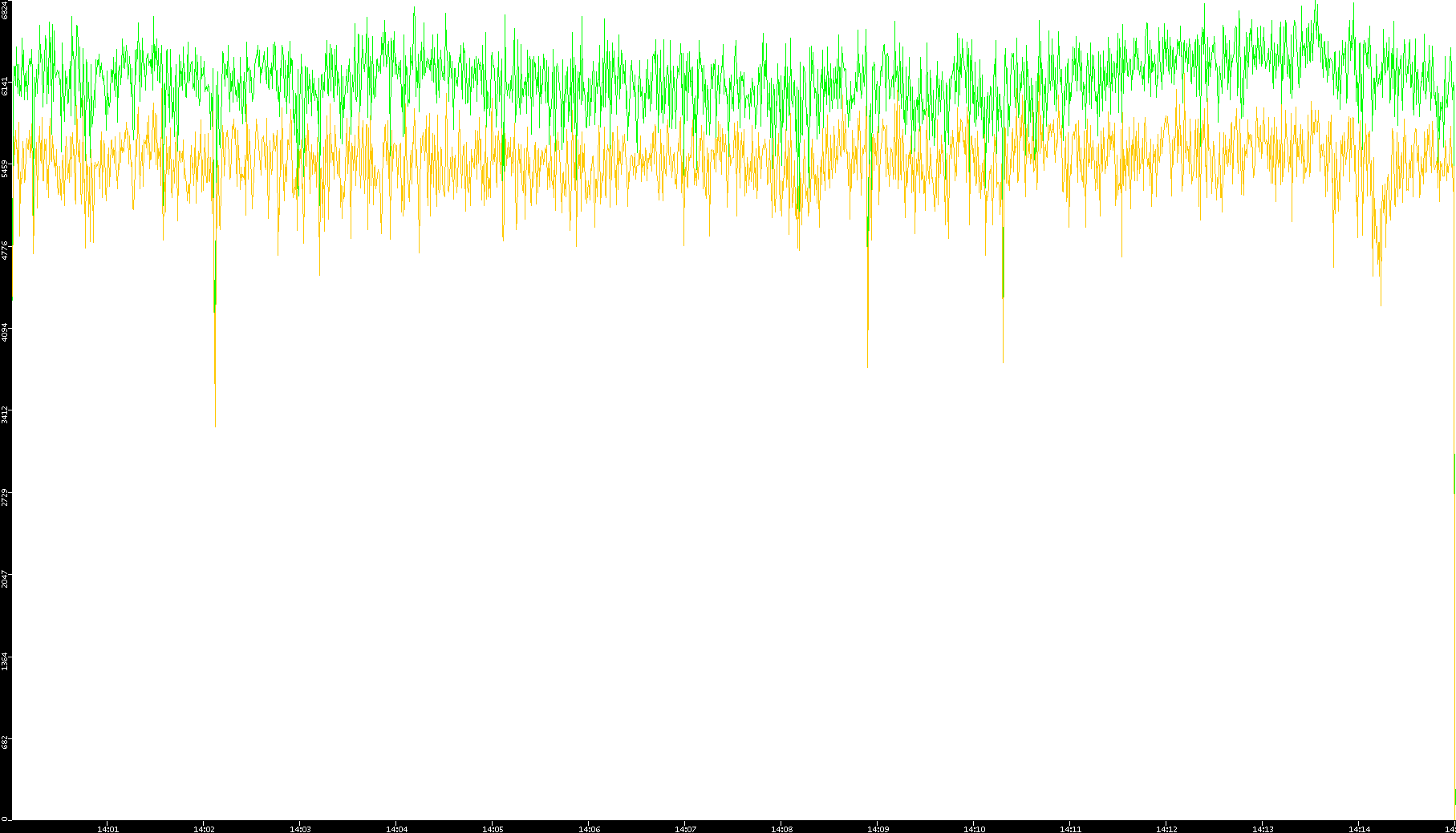Click the 3412 vertical axis label
The image size is (1456, 833).
point(6,414)
